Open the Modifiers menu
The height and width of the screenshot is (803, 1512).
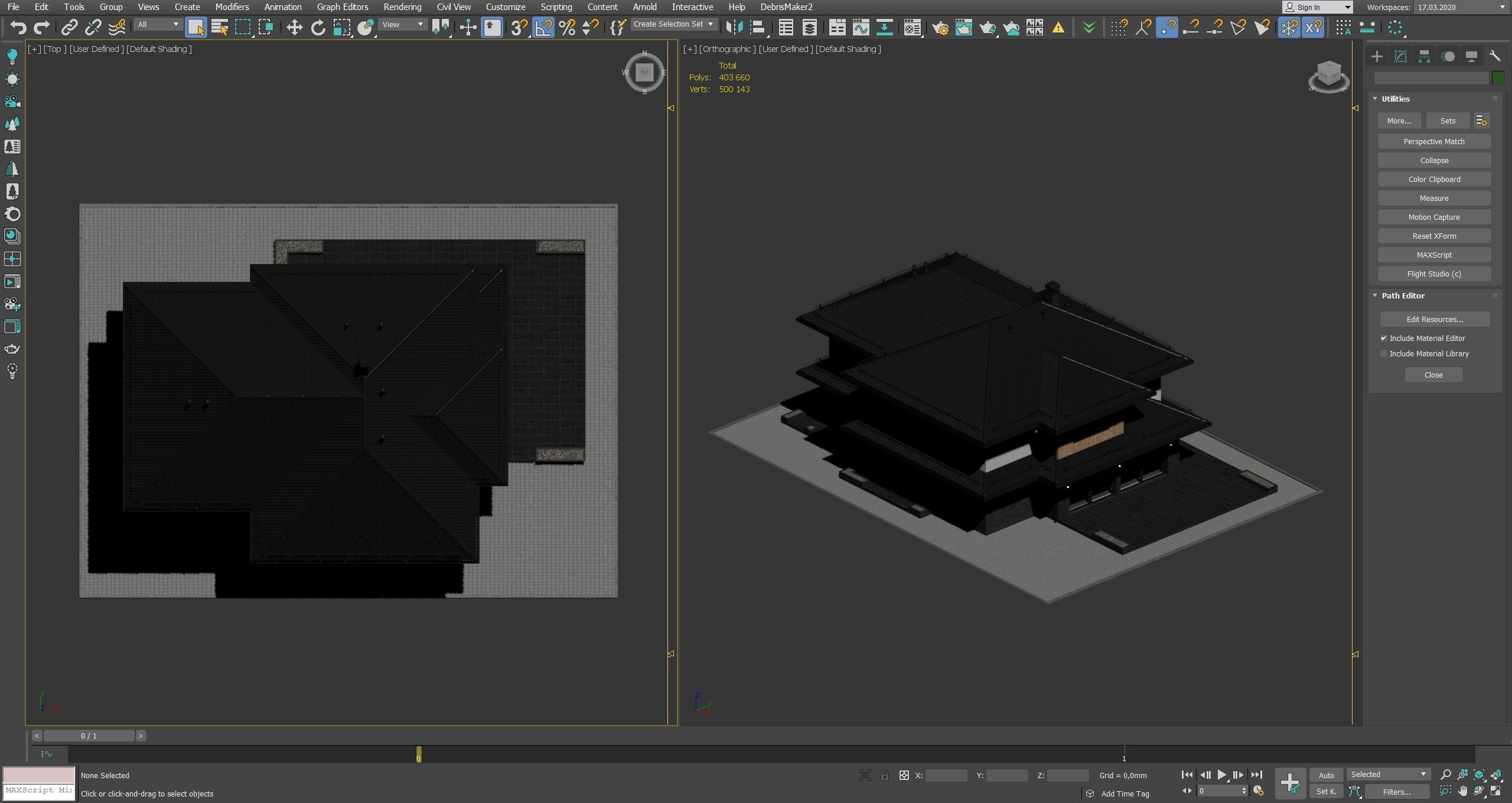(x=232, y=7)
